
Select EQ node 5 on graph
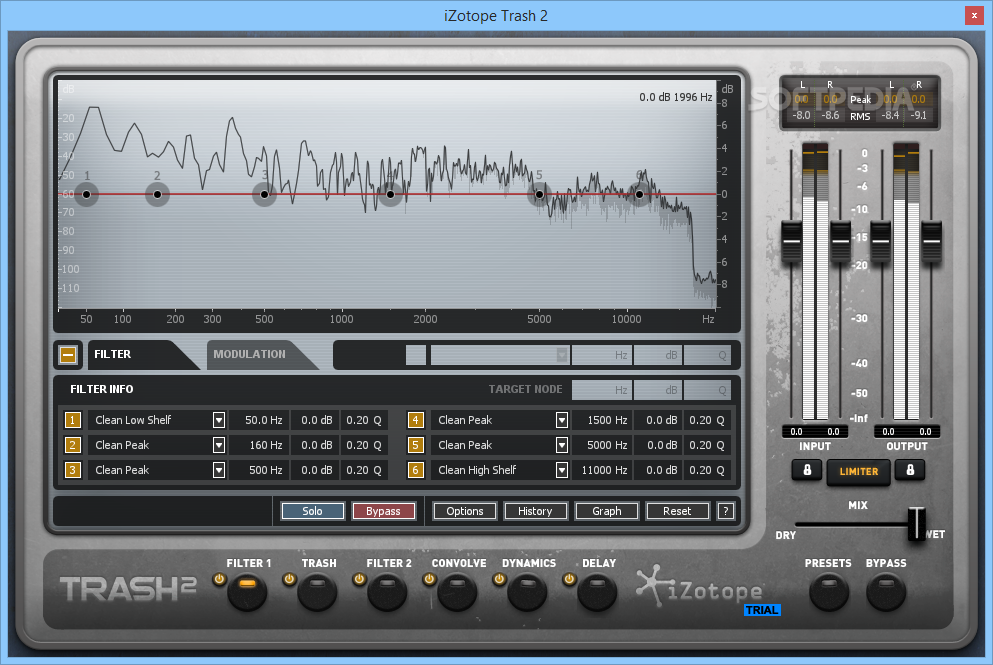click(x=539, y=194)
